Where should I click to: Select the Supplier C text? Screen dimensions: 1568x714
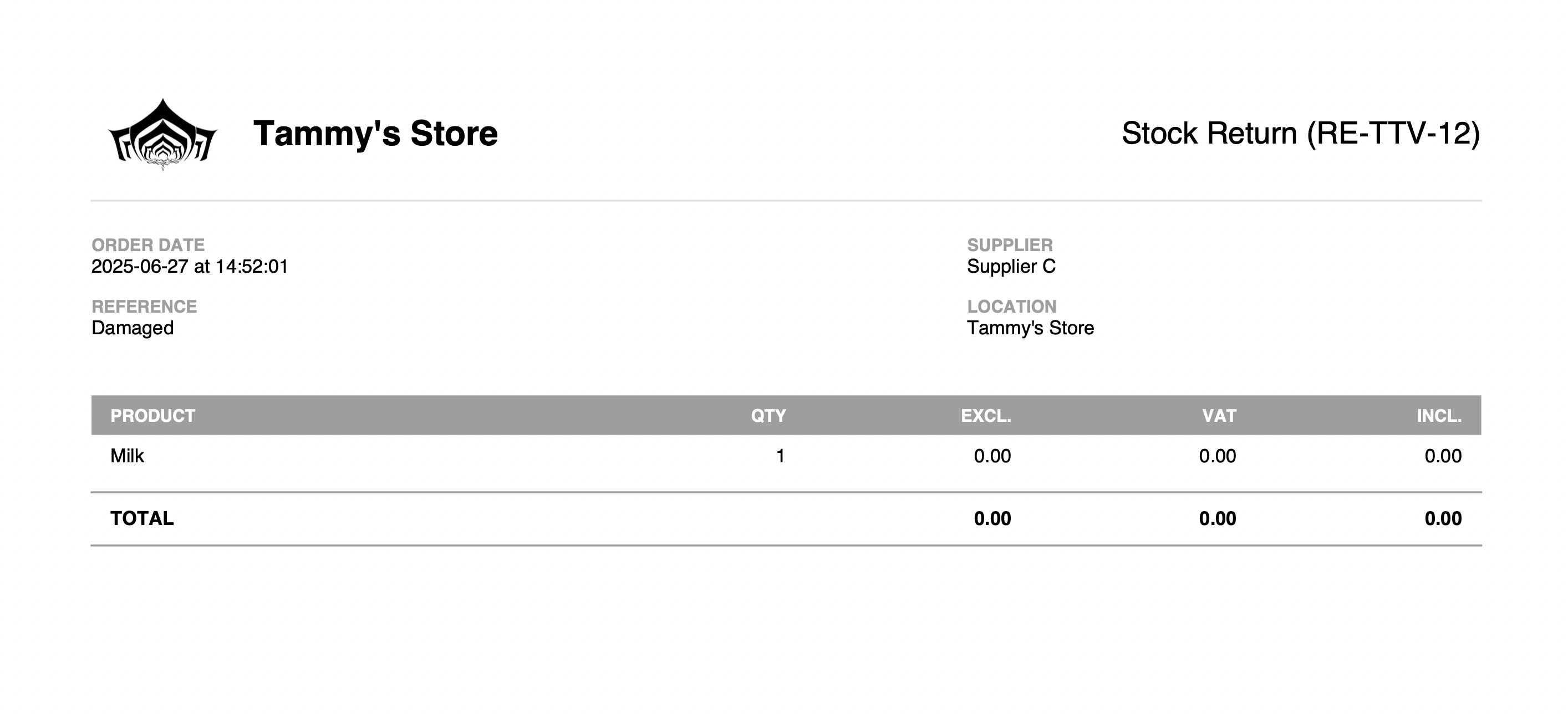tap(1011, 266)
